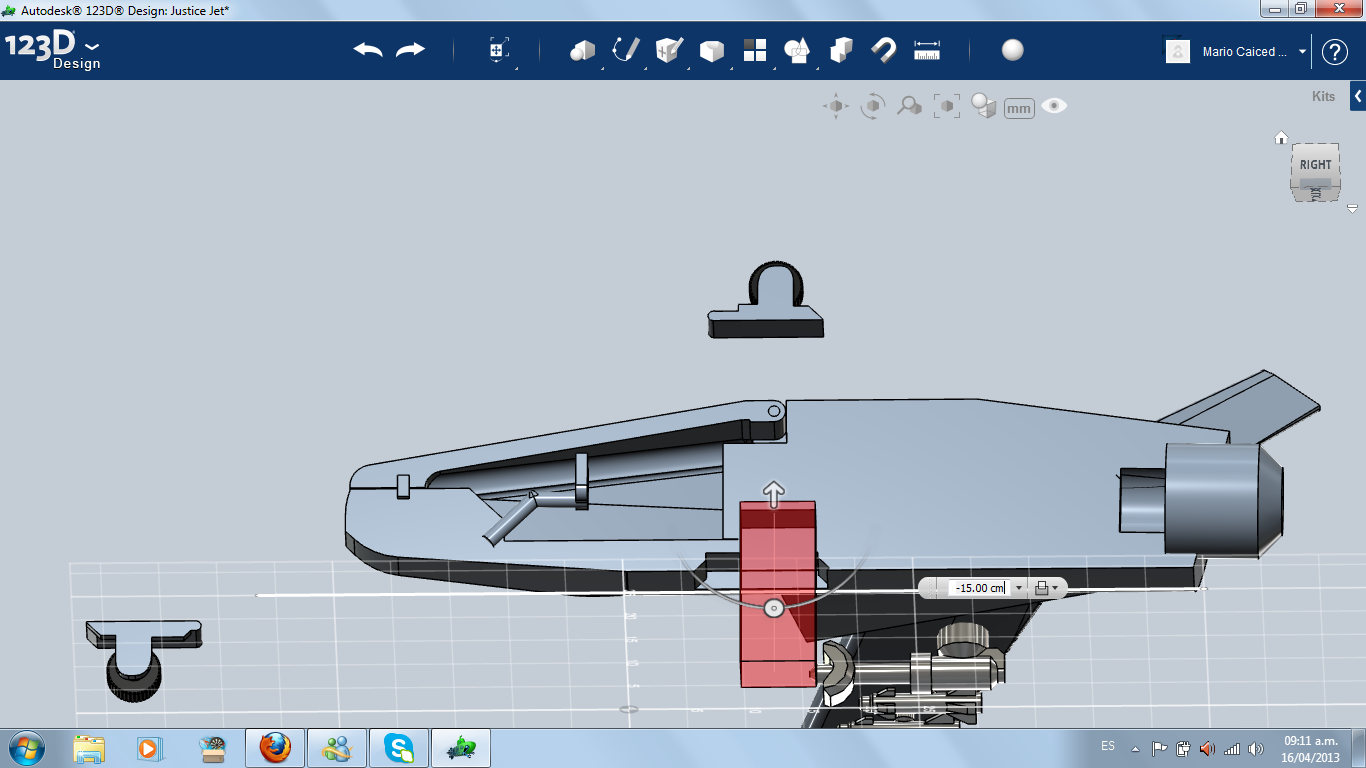Screen dimensions: 1366x768
Task: Select the Measure ruler tool
Action: tap(927, 50)
